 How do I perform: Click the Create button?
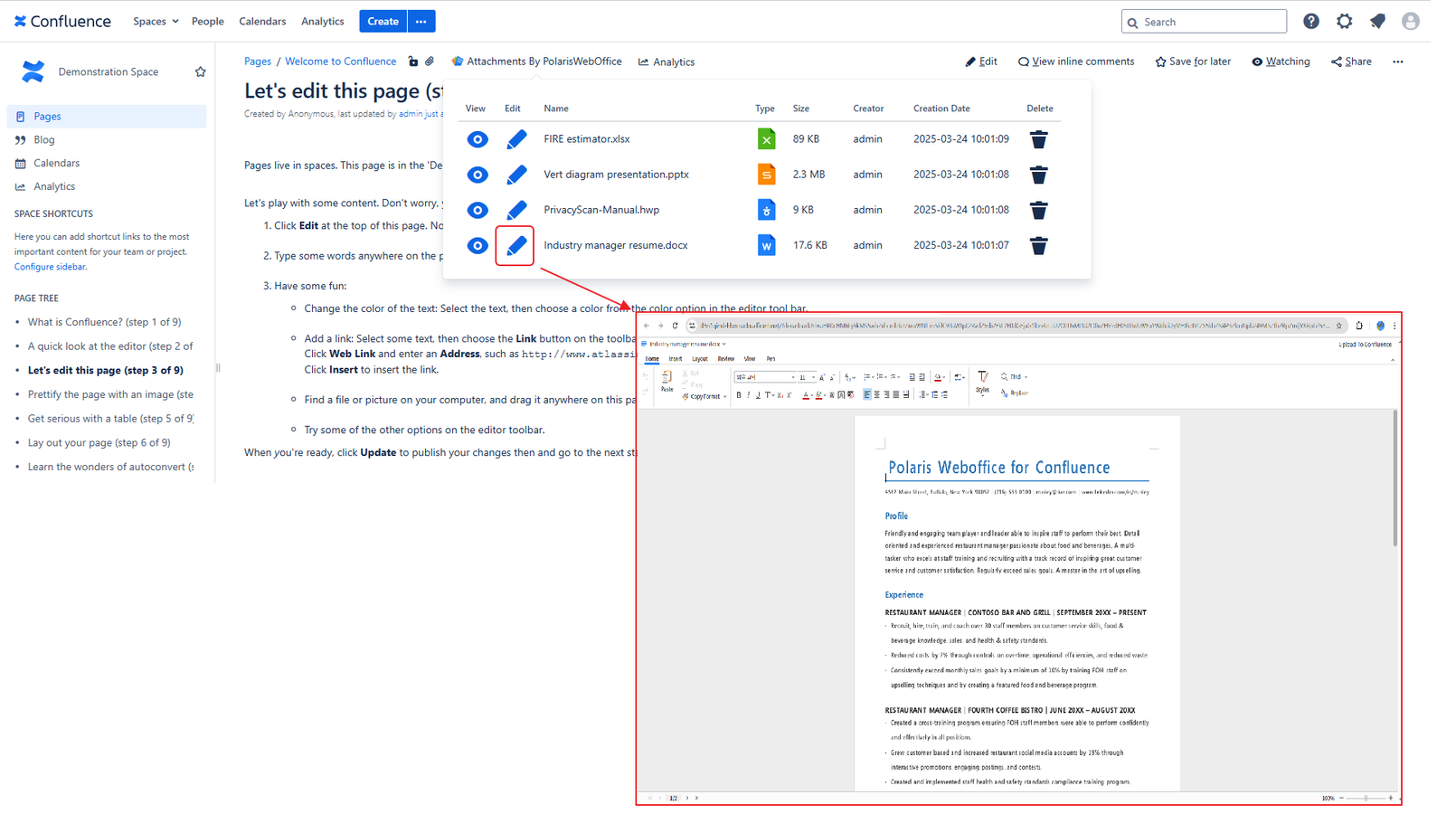[383, 21]
